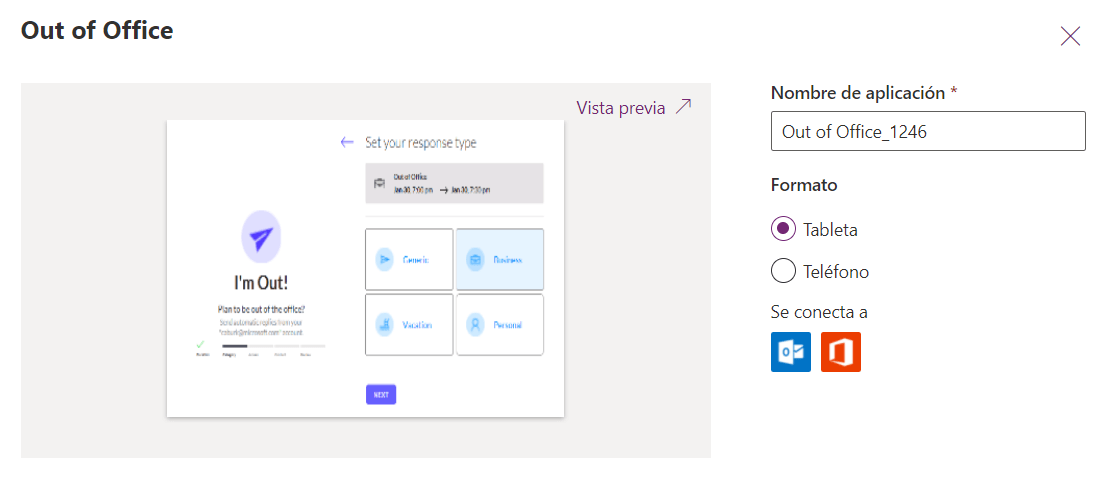Choose the Vacation response type card

tap(409, 324)
